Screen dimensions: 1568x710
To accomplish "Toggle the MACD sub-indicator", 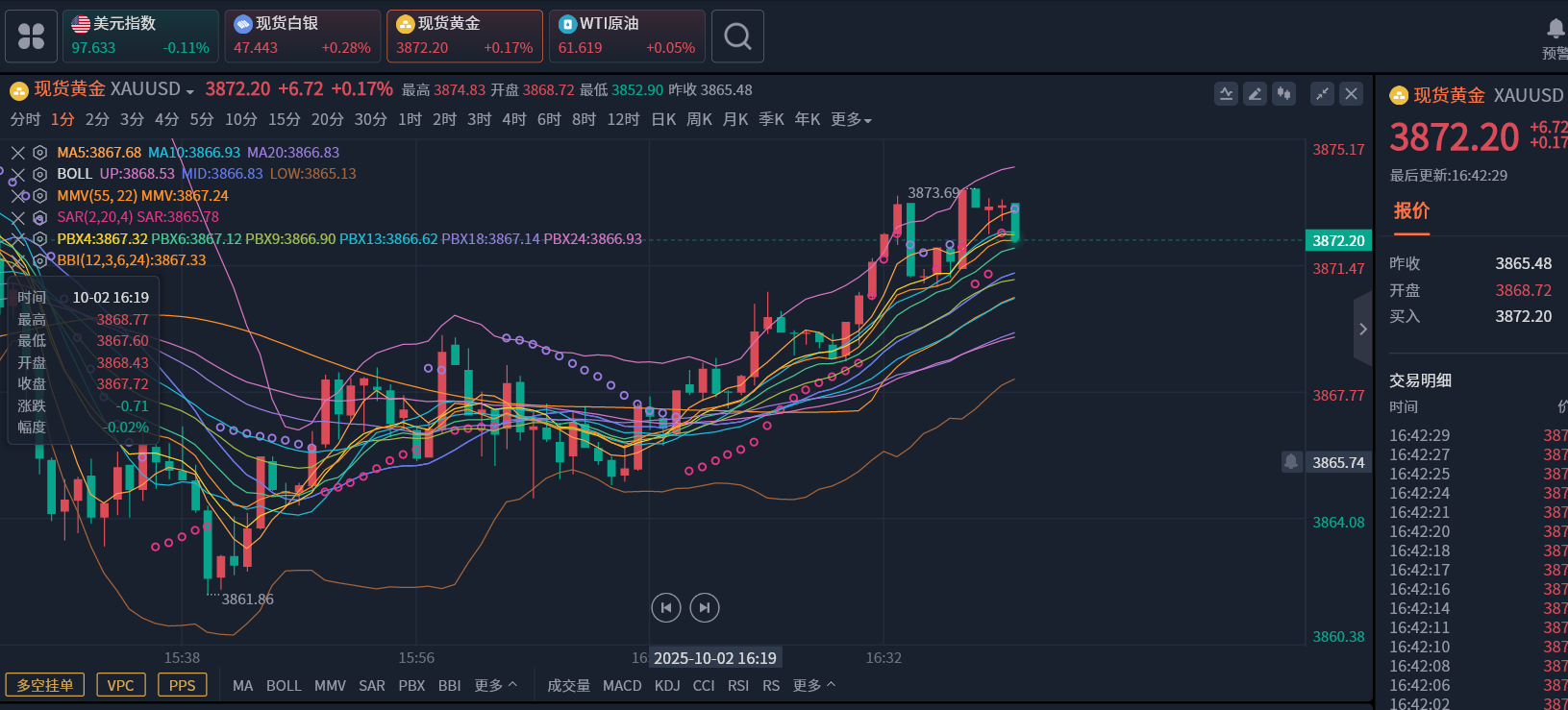I will coord(622,685).
